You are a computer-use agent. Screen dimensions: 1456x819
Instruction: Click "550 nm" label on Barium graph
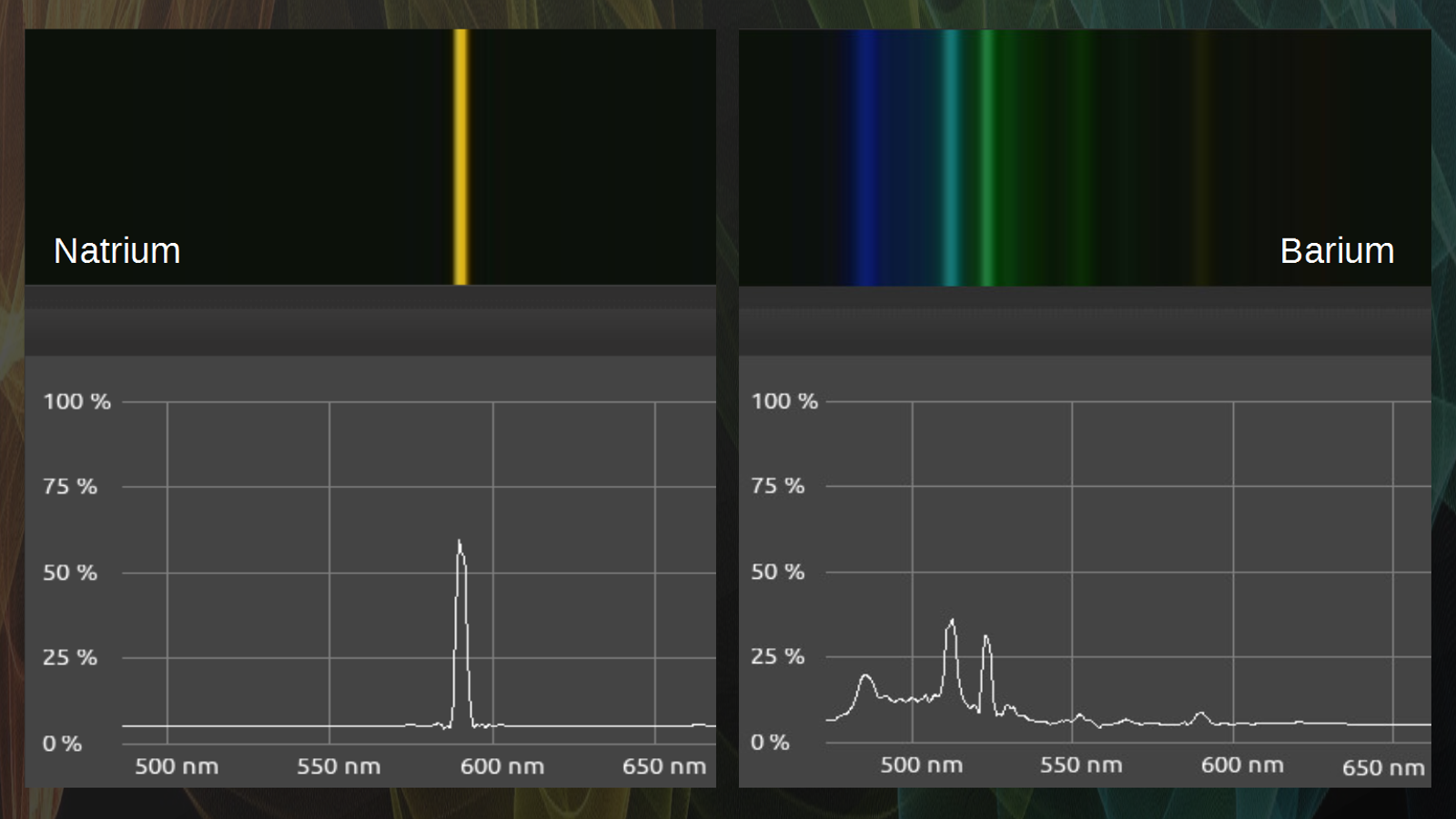pos(1081,765)
